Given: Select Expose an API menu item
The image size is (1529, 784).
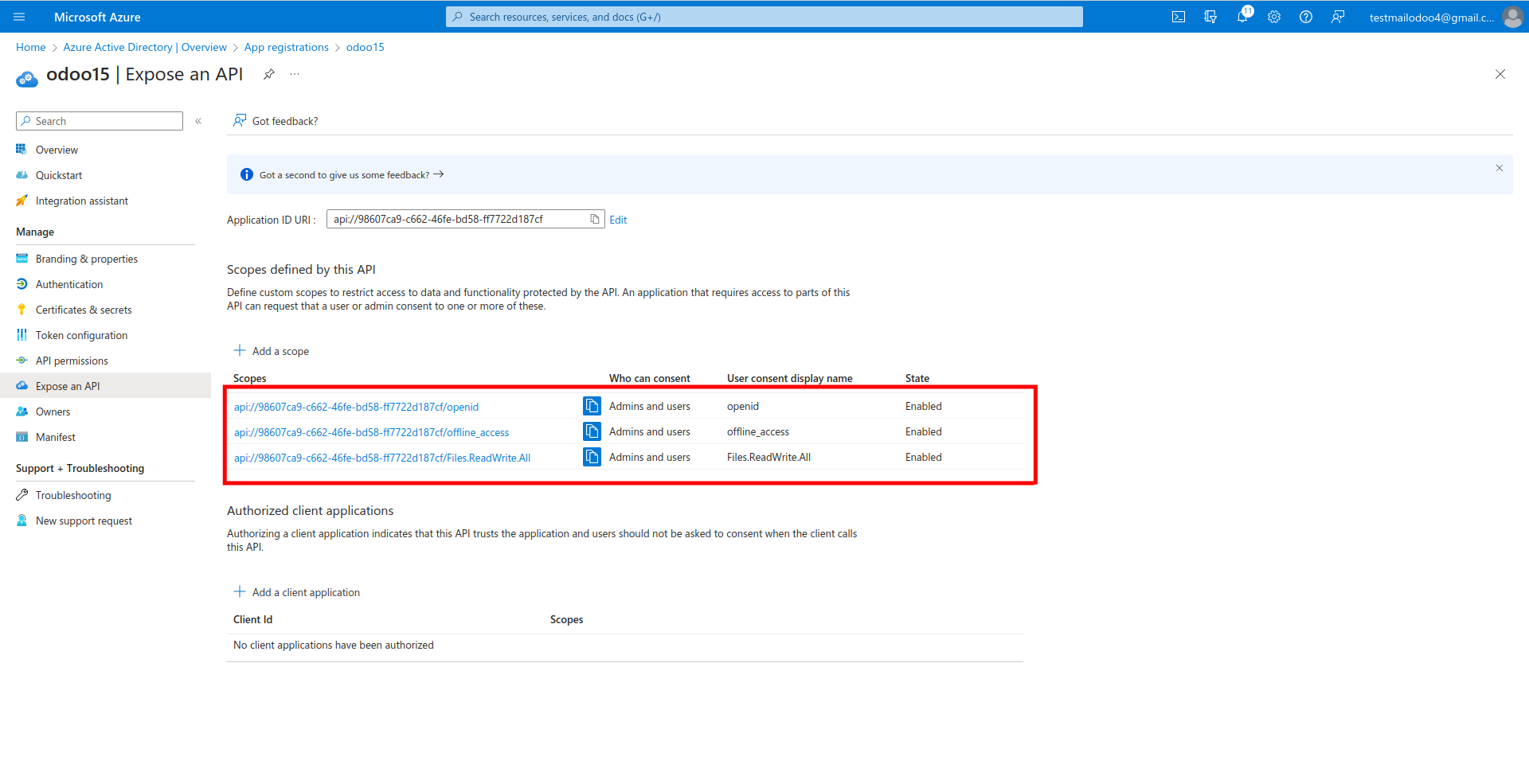Looking at the screenshot, I should click(105, 386).
